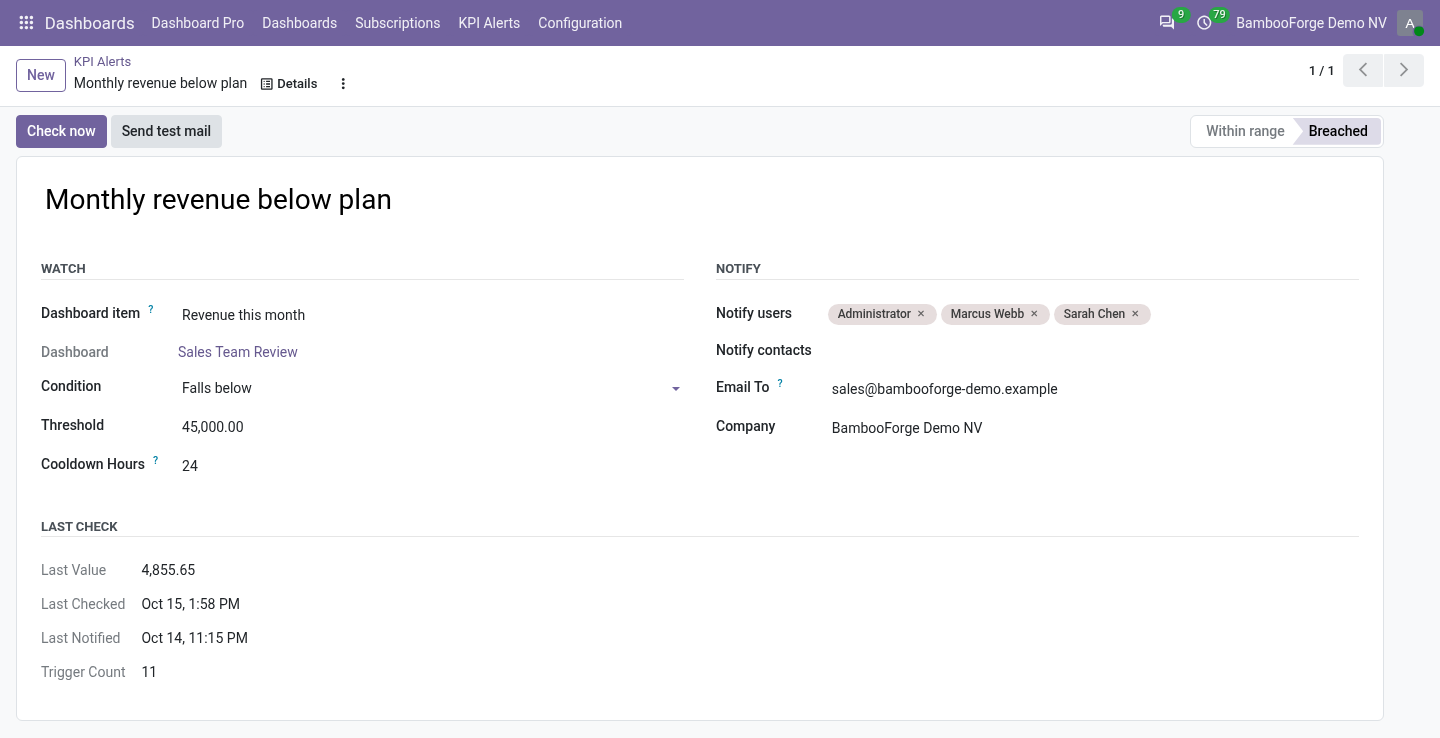Image resolution: width=1440 pixels, height=738 pixels.
Task: Select Last Checked Oct 15, 1:58 PM
Action: click(191, 604)
